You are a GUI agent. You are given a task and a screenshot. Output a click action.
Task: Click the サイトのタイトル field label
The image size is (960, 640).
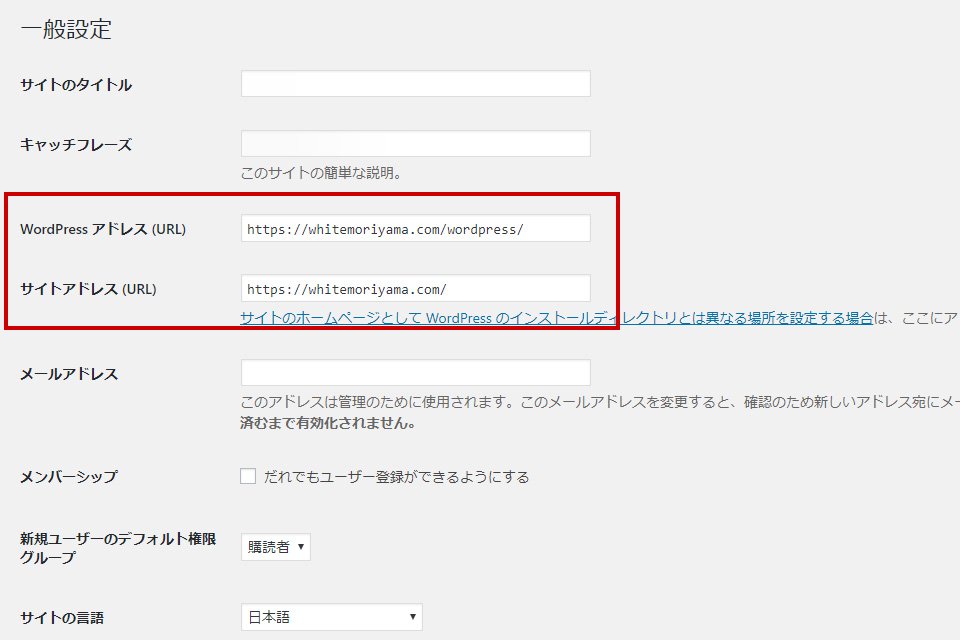(76, 85)
